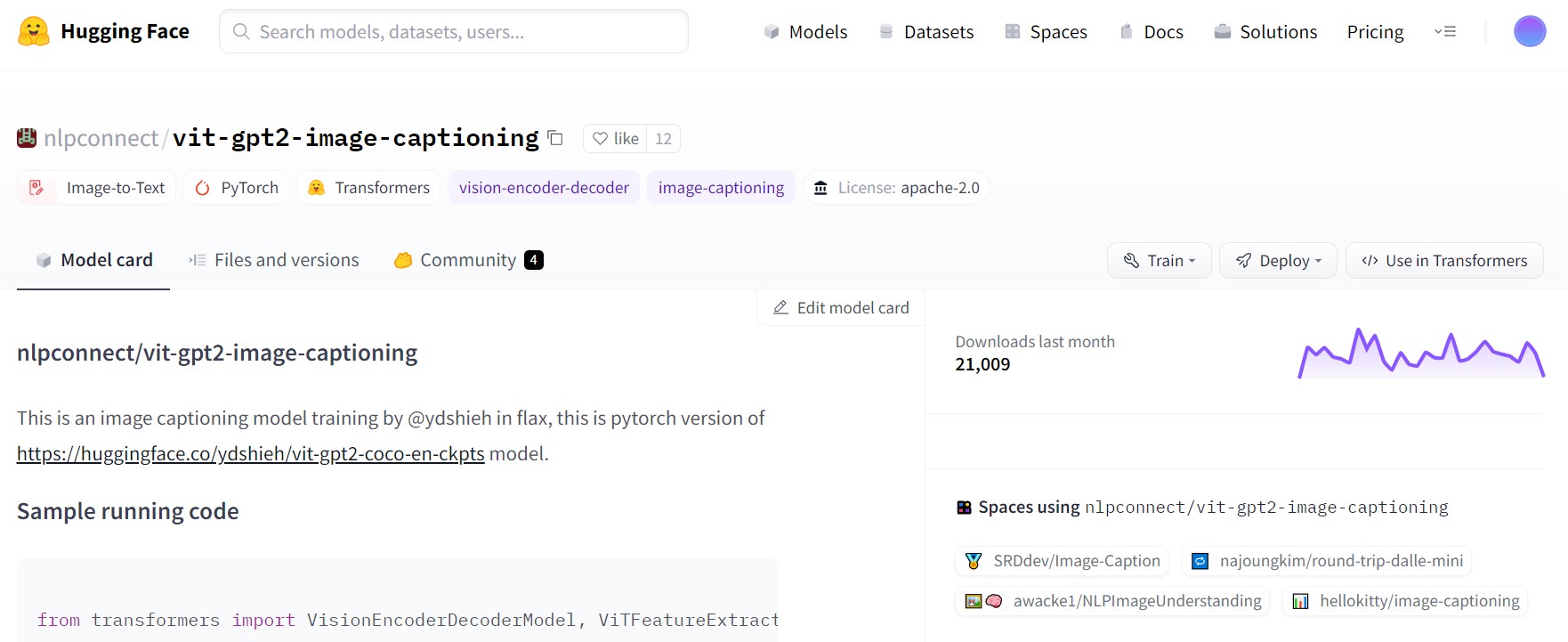
Task: Click Edit model card
Action: click(841, 308)
